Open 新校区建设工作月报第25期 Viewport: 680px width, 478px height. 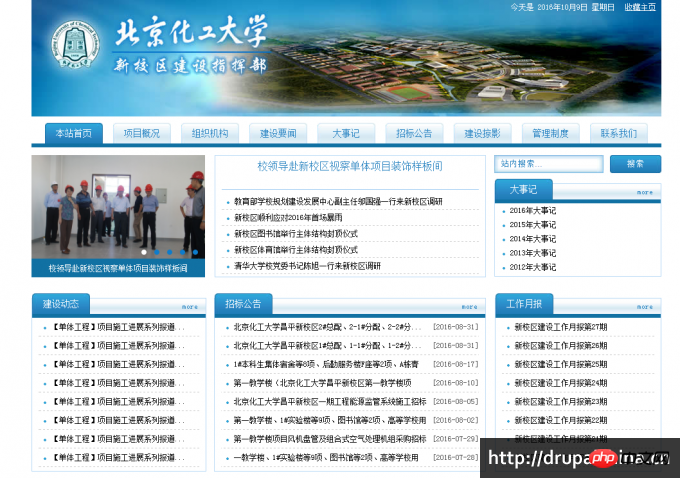561,364
